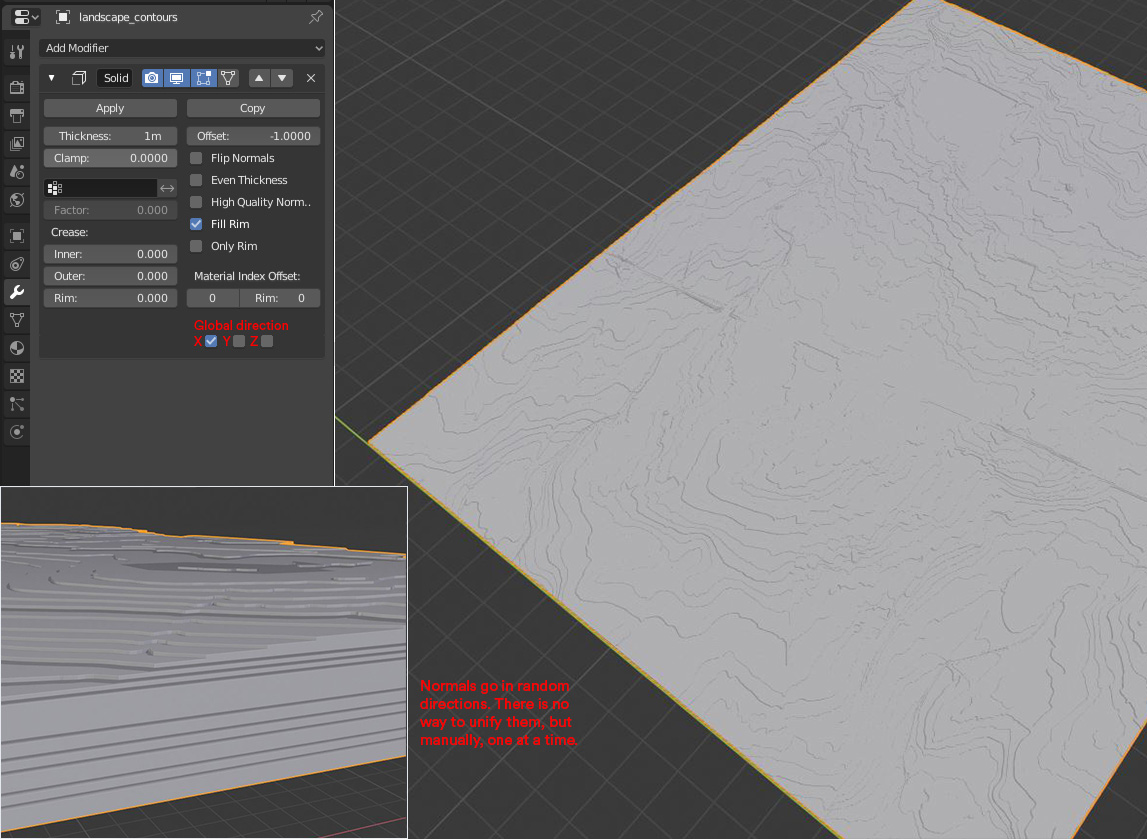Click the Inner crease value field
Viewport: 1147px width, 839px height.
tap(110, 254)
